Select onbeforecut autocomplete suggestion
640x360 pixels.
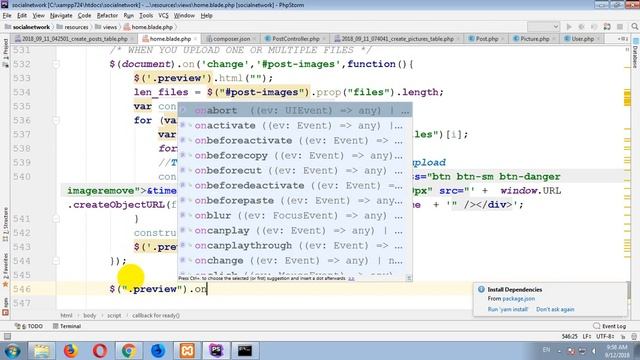click(x=295, y=171)
